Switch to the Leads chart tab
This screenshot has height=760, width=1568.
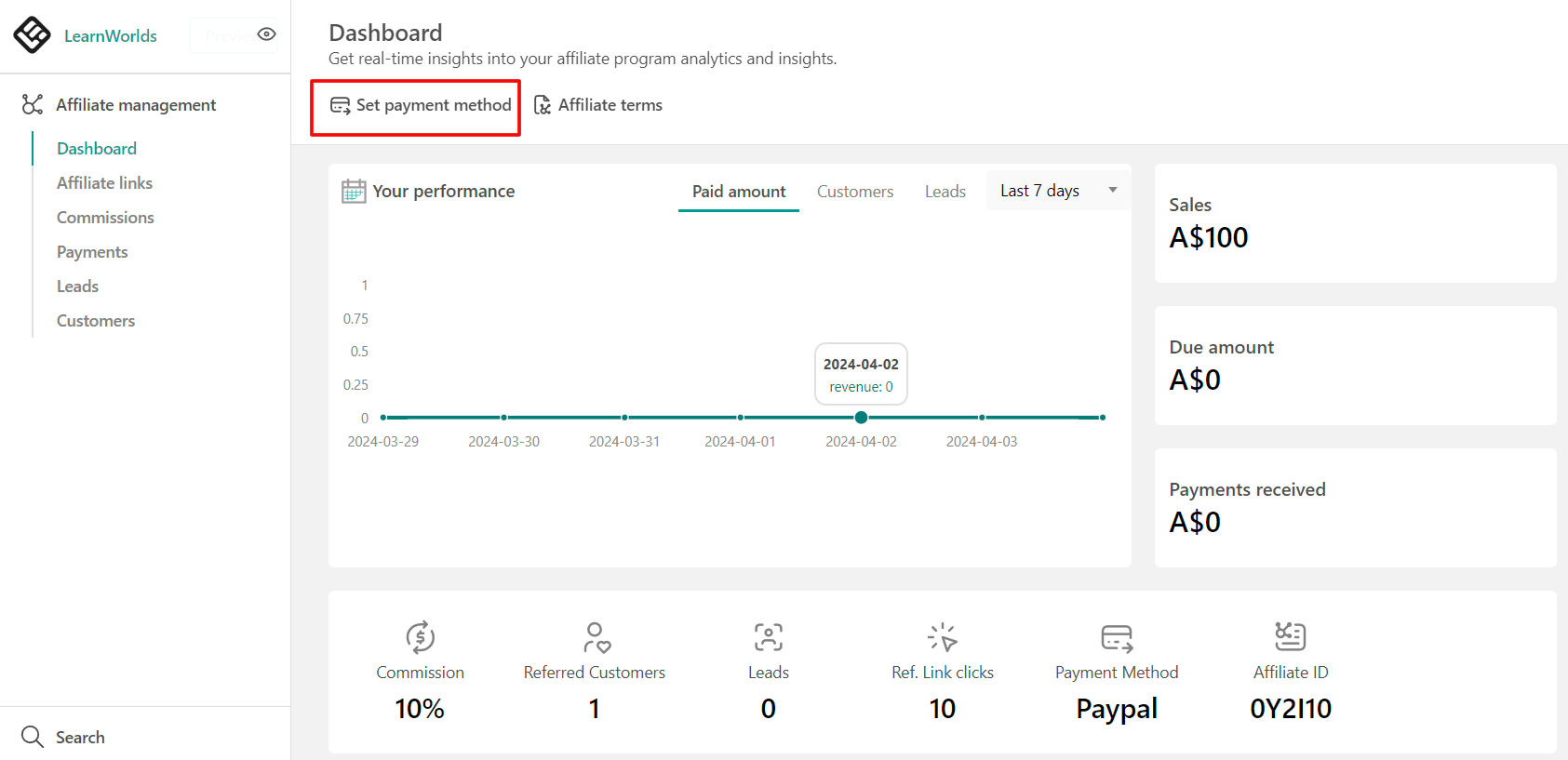pos(945,192)
